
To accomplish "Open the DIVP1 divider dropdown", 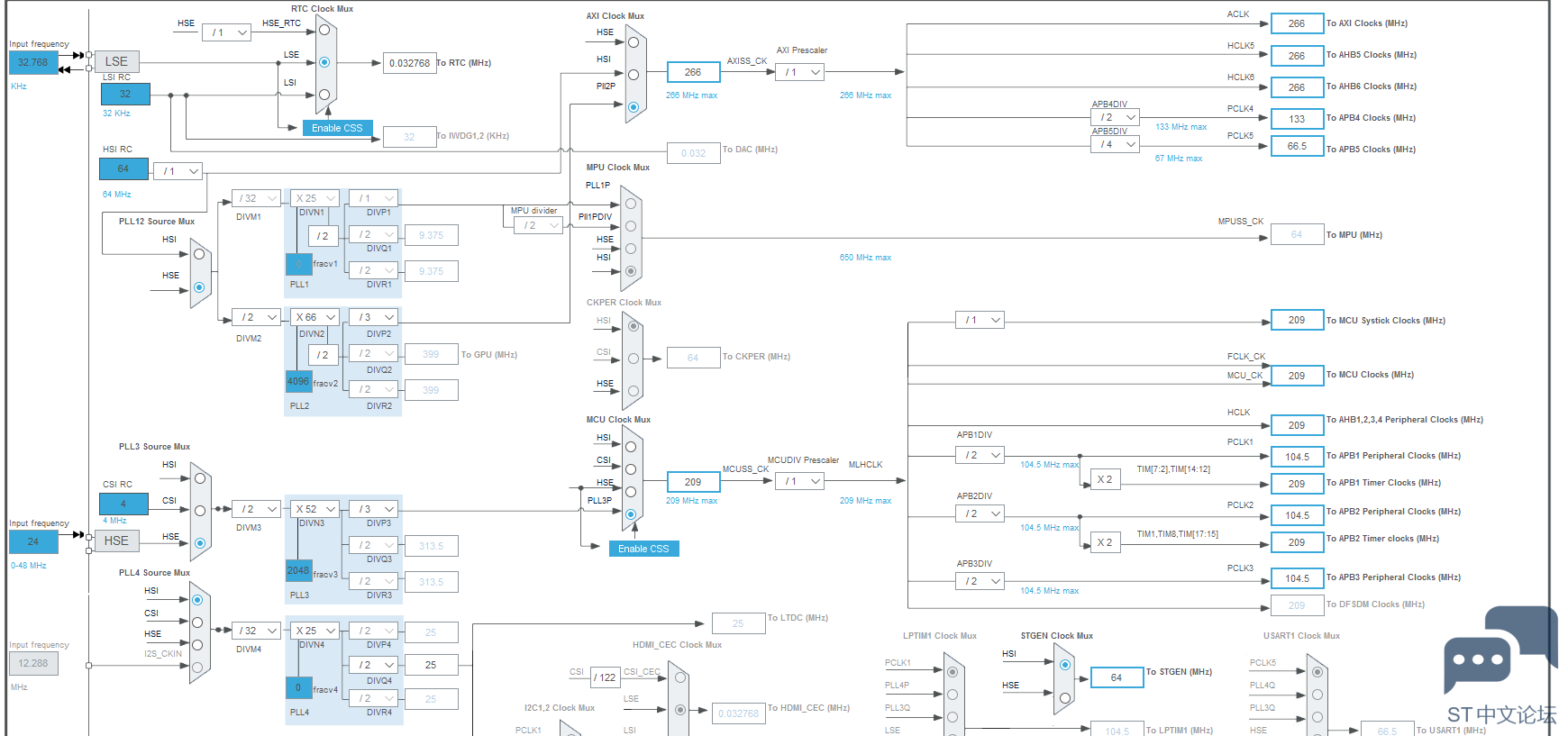I will [374, 198].
